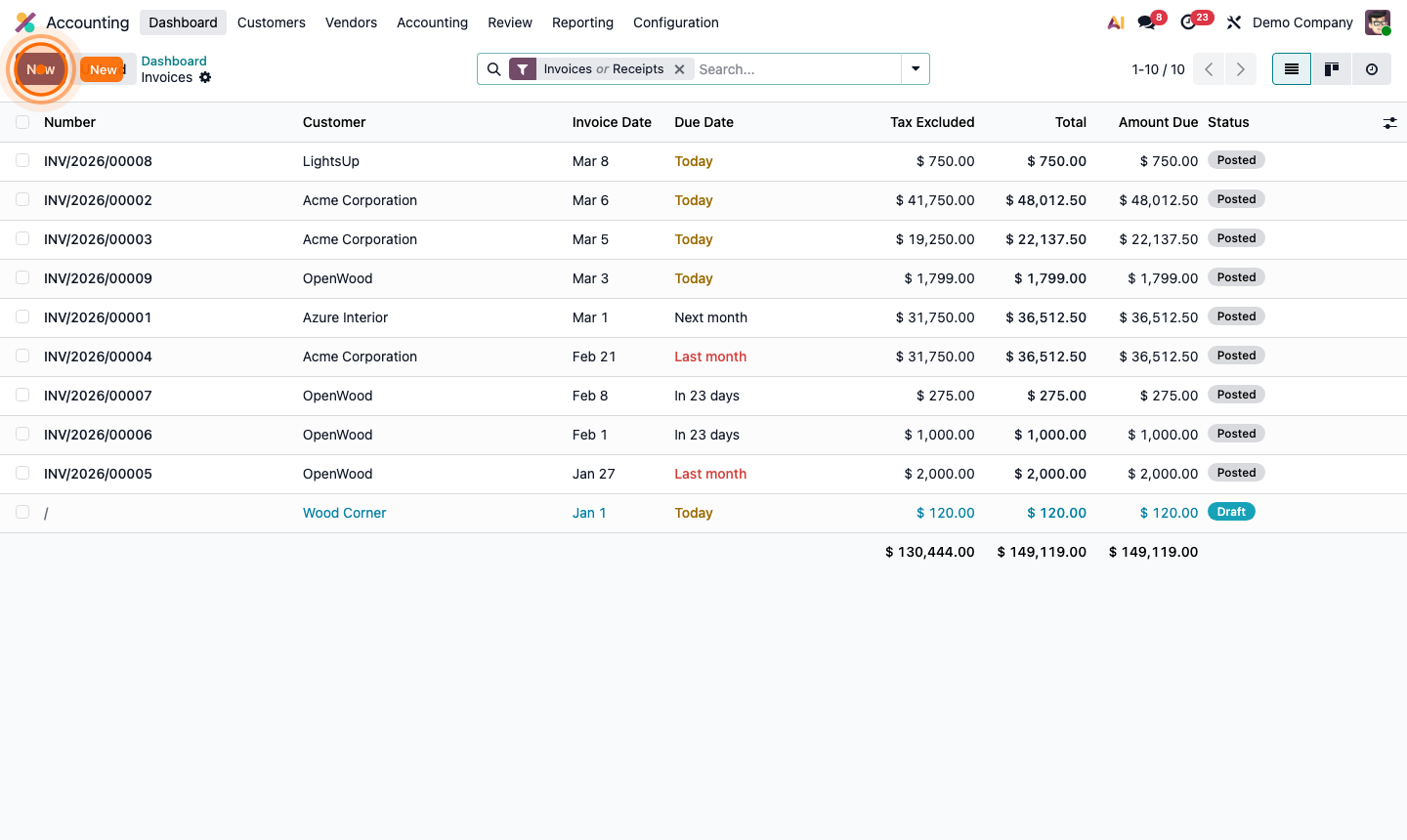Switch to the kanban view
The width and height of the screenshot is (1407, 840).
1331,68
